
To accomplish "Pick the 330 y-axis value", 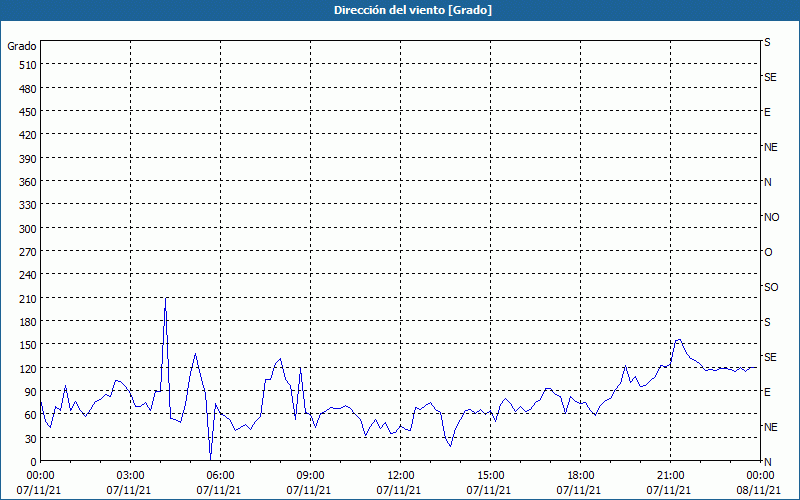I will tap(29, 205).
